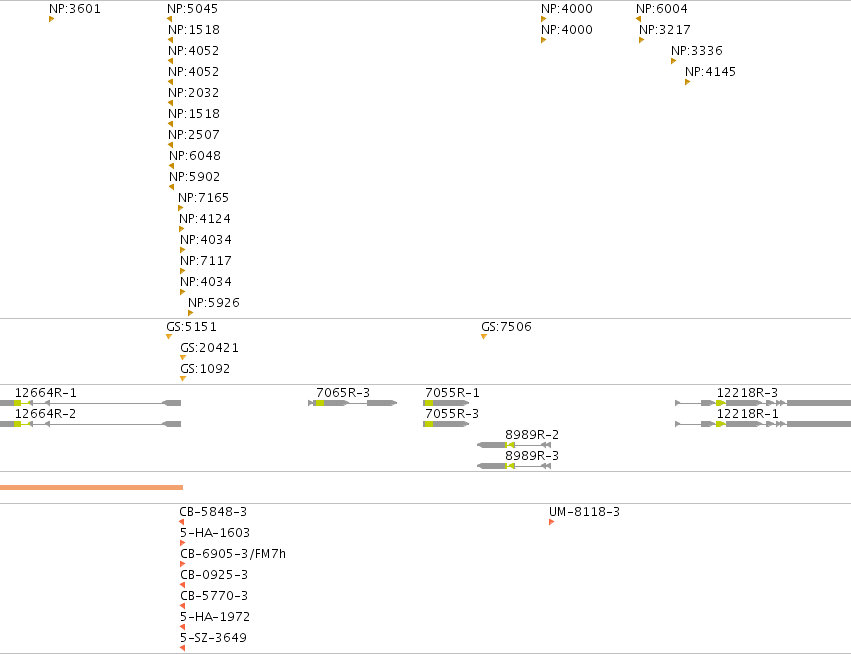851x654 pixels.
Task: Click the 12664R-2 transcript label
Action: [46, 414]
